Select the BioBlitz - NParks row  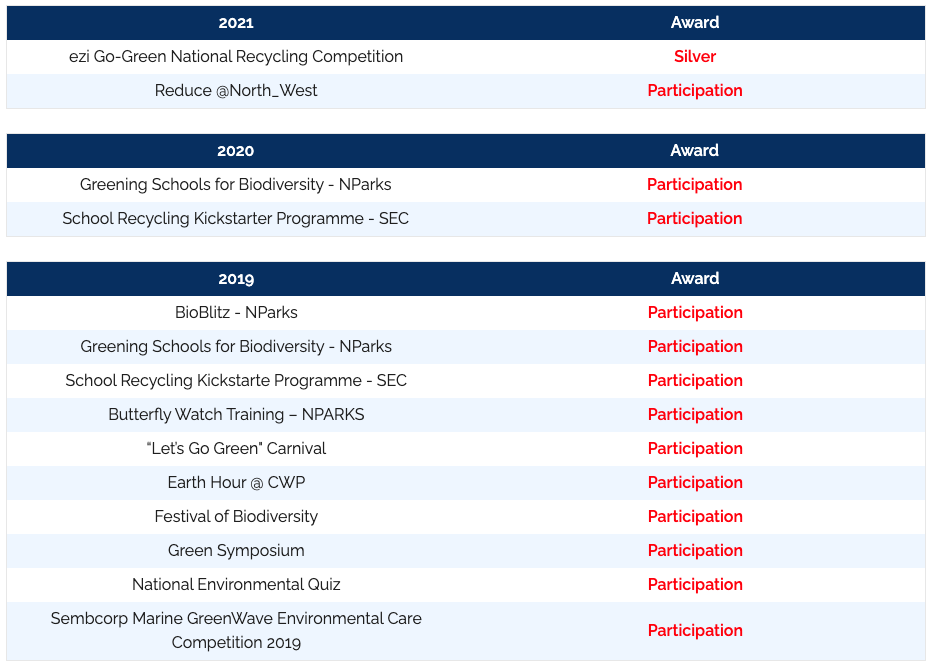click(x=236, y=313)
